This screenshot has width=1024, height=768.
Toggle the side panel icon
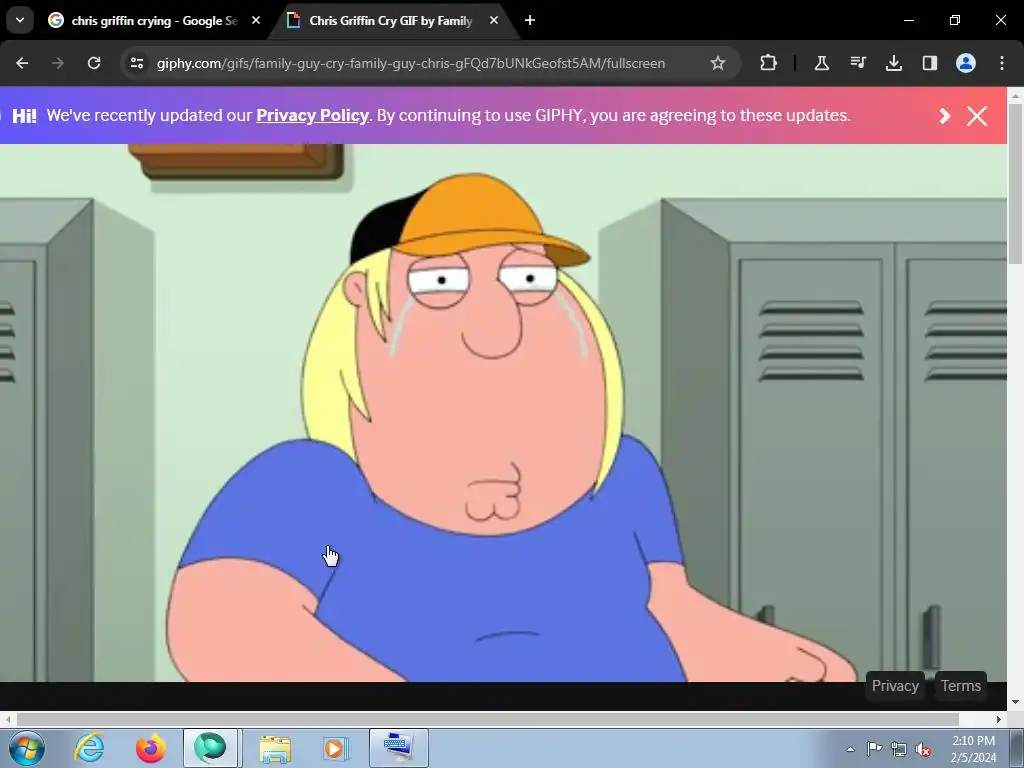point(930,63)
